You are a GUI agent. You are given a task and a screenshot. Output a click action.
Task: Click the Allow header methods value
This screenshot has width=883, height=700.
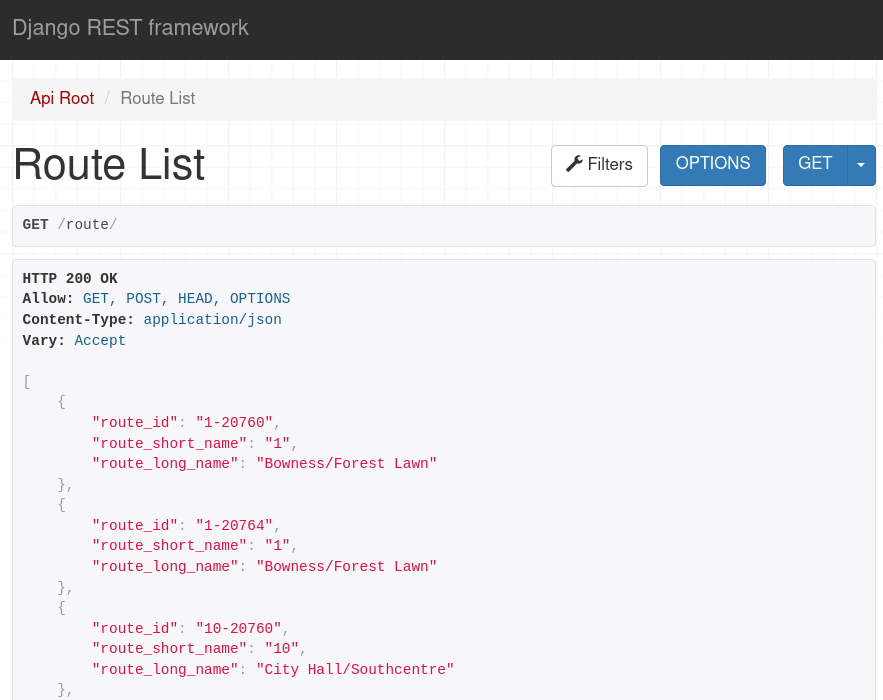click(186, 299)
